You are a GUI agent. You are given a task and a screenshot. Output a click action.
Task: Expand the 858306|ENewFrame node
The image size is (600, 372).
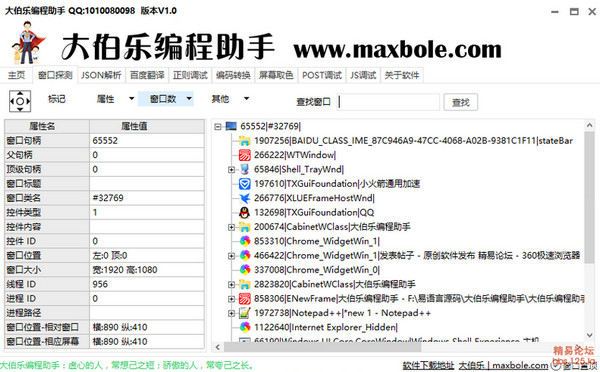point(231,299)
